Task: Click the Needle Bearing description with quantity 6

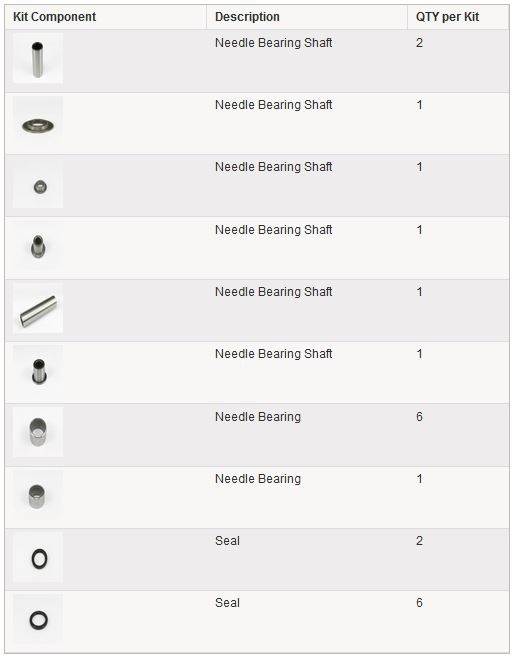Action: click(258, 417)
